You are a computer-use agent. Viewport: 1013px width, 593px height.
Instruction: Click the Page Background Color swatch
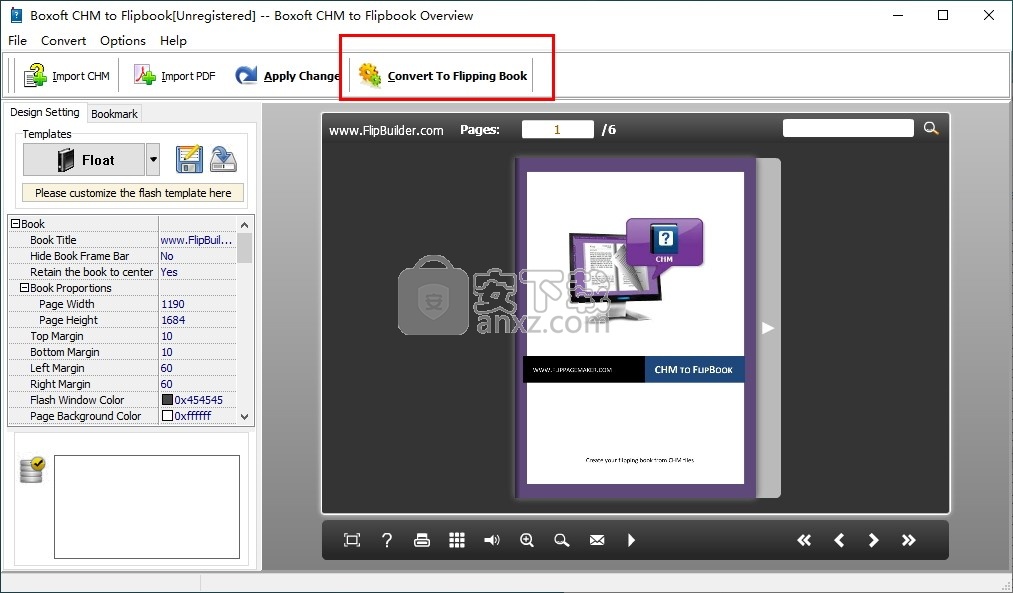coord(167,416)
